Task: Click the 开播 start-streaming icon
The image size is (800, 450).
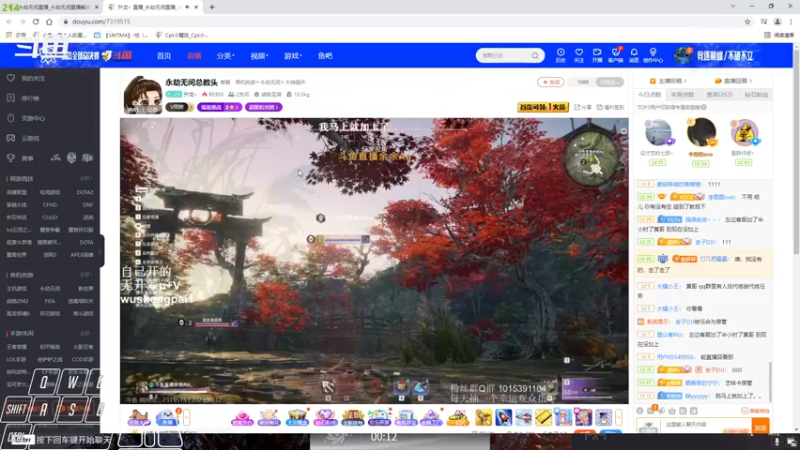Action: (597, 55)
